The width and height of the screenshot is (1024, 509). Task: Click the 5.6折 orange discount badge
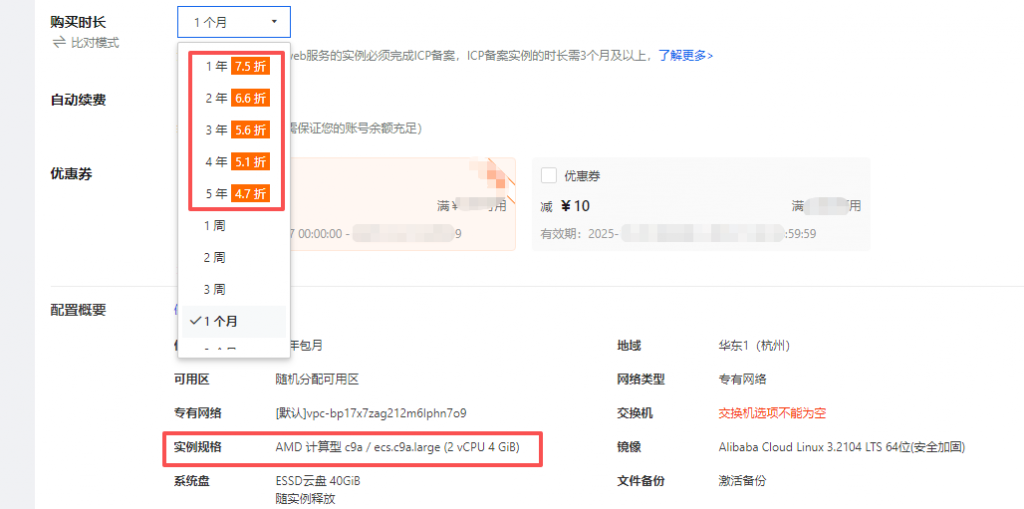point(250,130)
